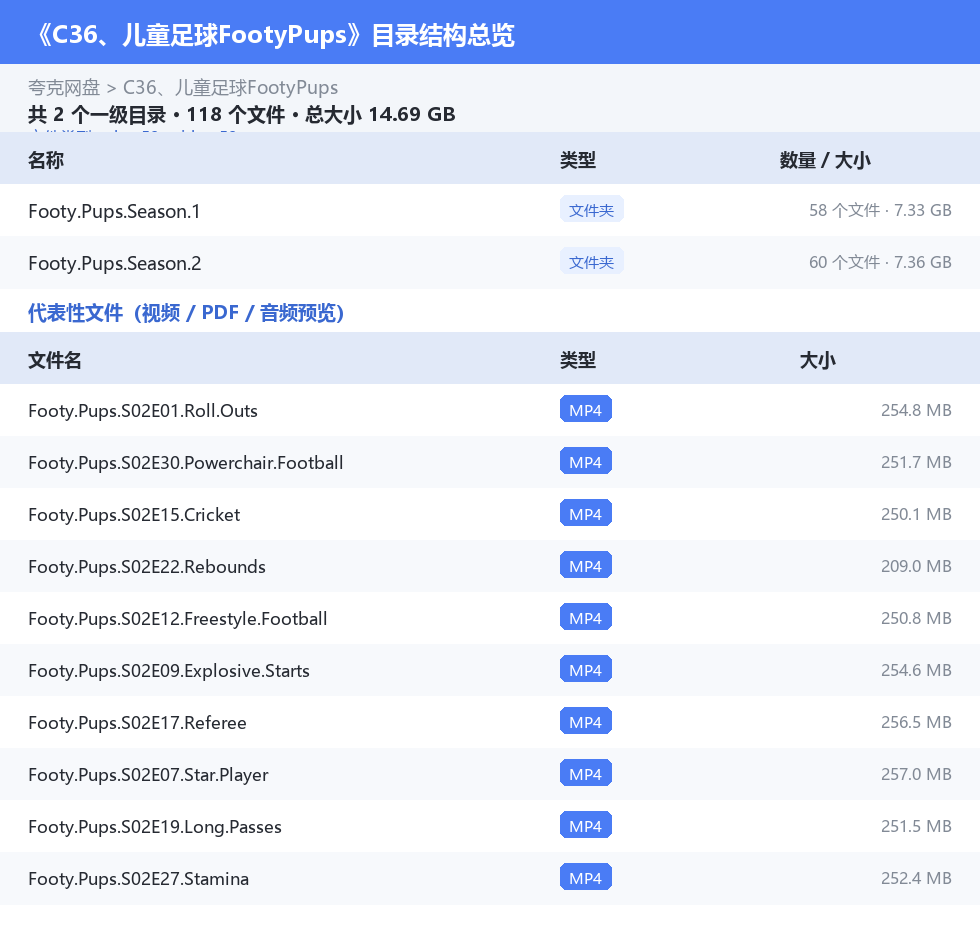Select file Footy.Pups.S02E27.Stamina
Image resolution: width=980 pixels, height=936 pixels.
click(x=138, y=879)
